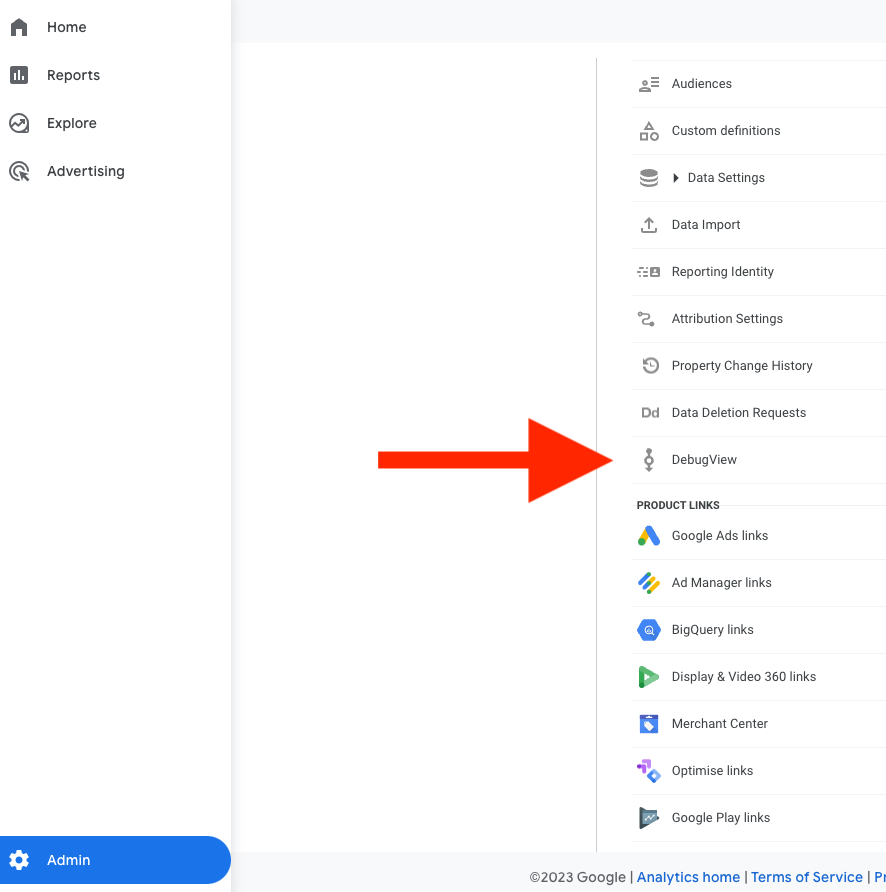Screen dimensions: 886x892
Task: Click the DebugView icon
Action: click(649, 460)
